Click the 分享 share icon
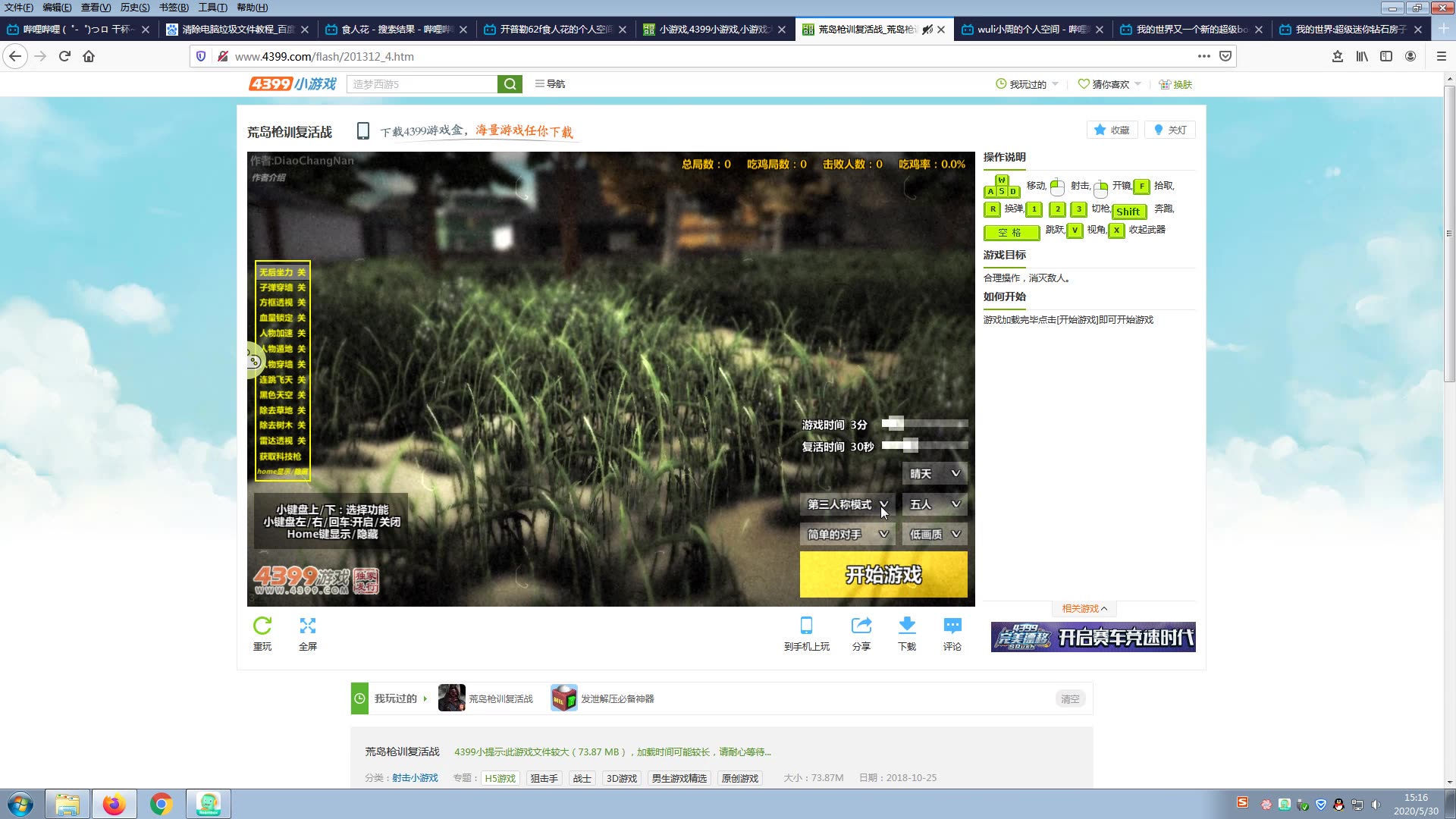 pos(861,626)
